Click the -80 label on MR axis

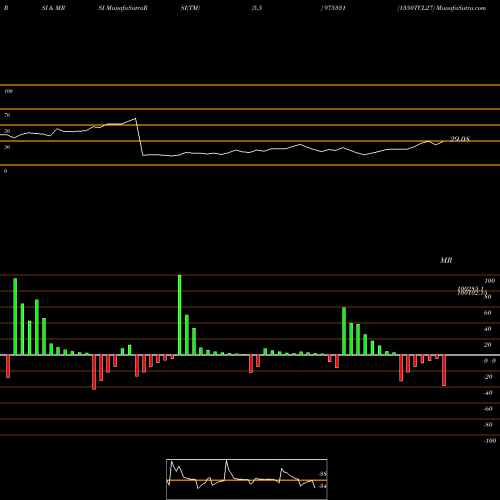[x=488, y=425]
